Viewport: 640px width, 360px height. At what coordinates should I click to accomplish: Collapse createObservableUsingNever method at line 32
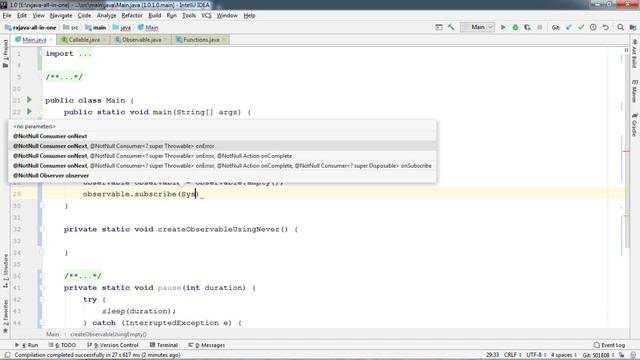point(42,229)
